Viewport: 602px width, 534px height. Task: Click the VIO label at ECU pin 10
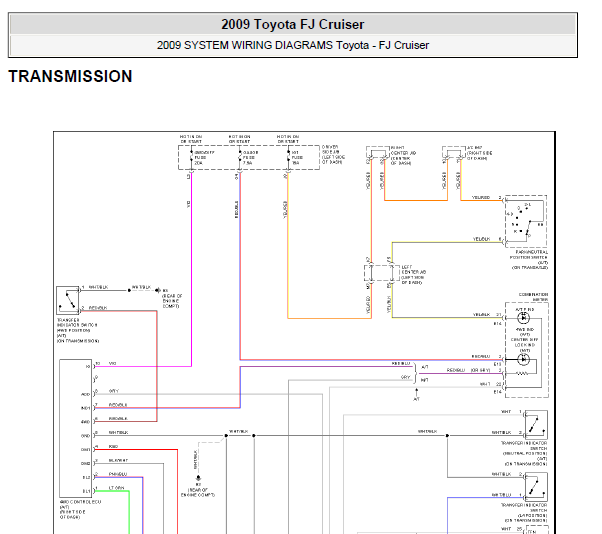(112, 363)
